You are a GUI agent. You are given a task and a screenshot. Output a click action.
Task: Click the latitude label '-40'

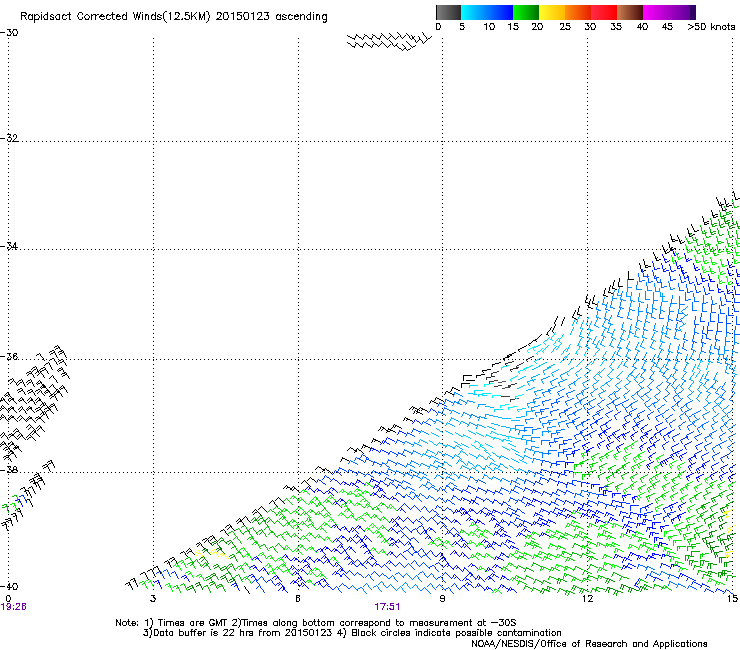9,586
